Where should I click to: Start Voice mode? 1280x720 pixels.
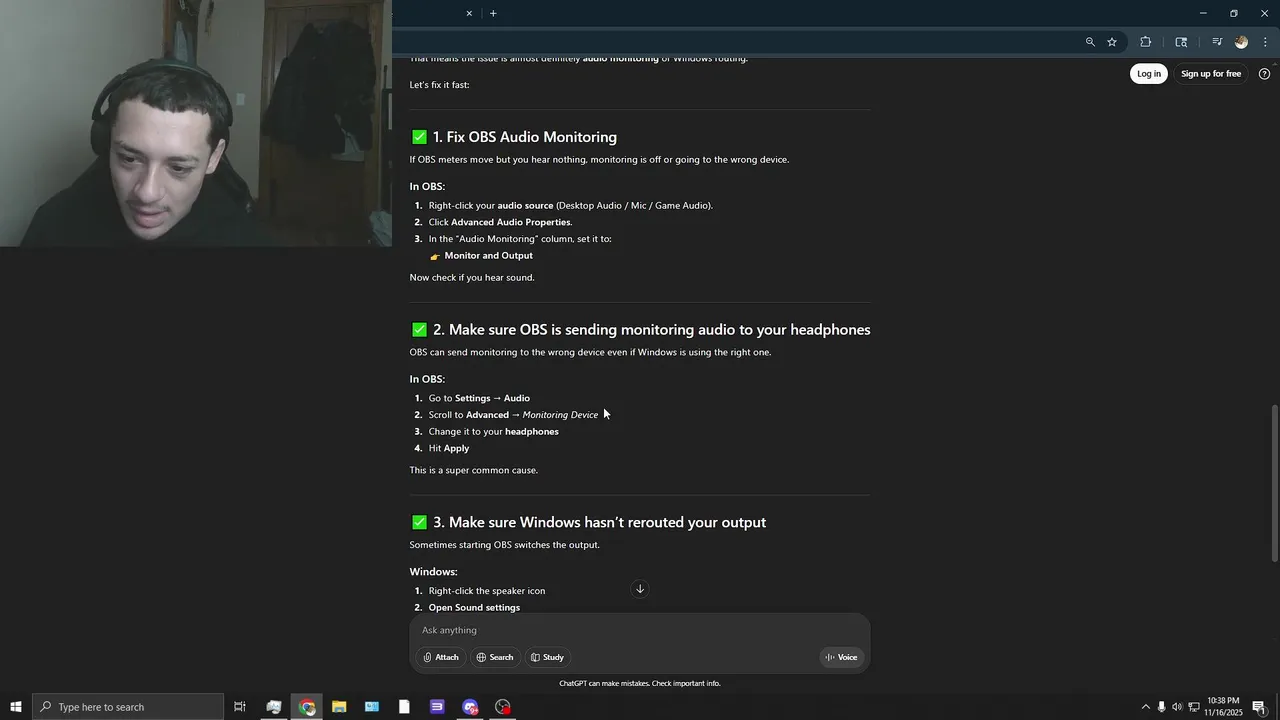click(841, 657)
